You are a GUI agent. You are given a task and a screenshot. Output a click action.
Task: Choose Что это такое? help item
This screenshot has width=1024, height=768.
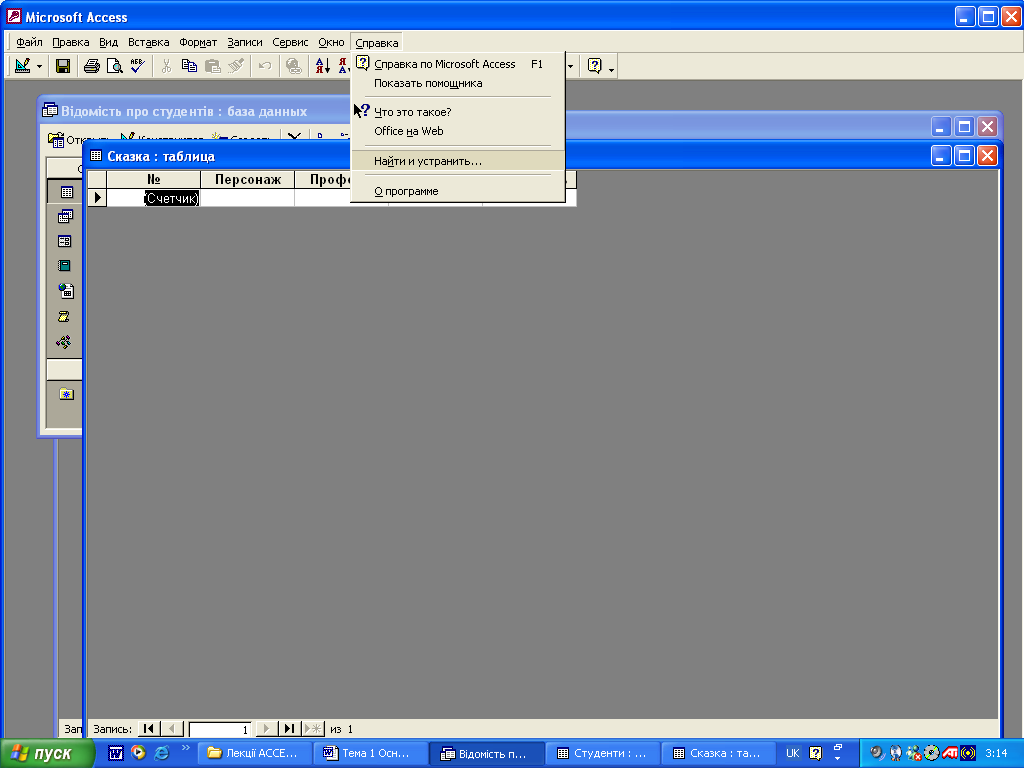(x=458, y=112)
